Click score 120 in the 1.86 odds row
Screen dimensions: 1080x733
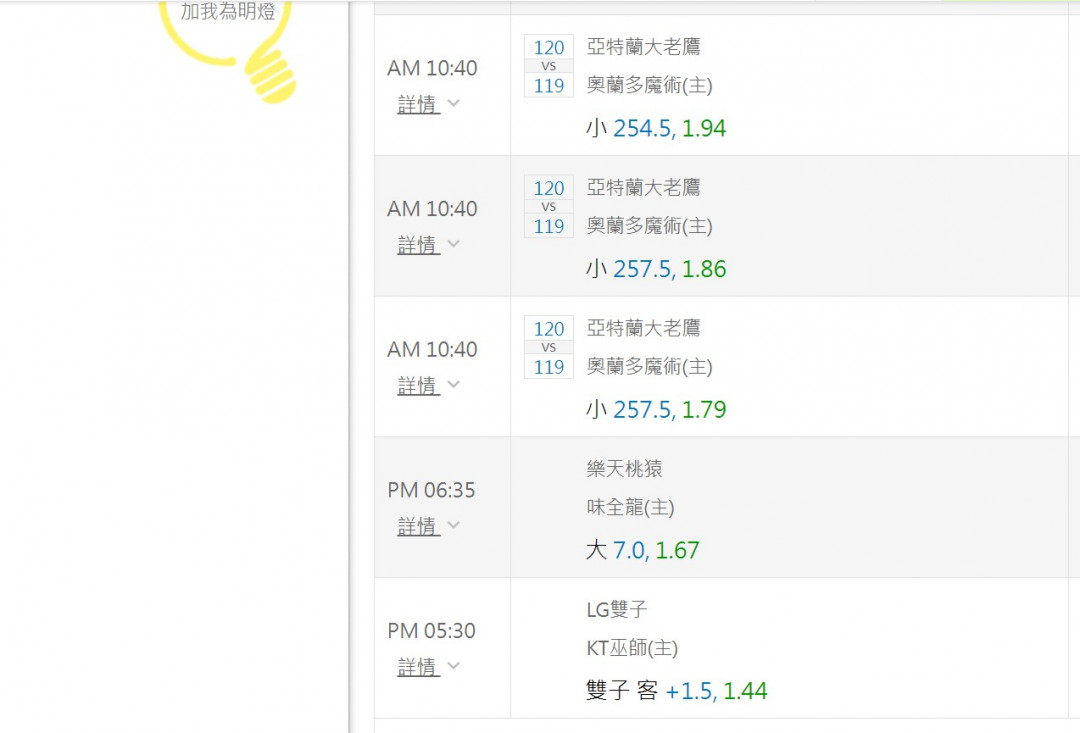point(549,188)
